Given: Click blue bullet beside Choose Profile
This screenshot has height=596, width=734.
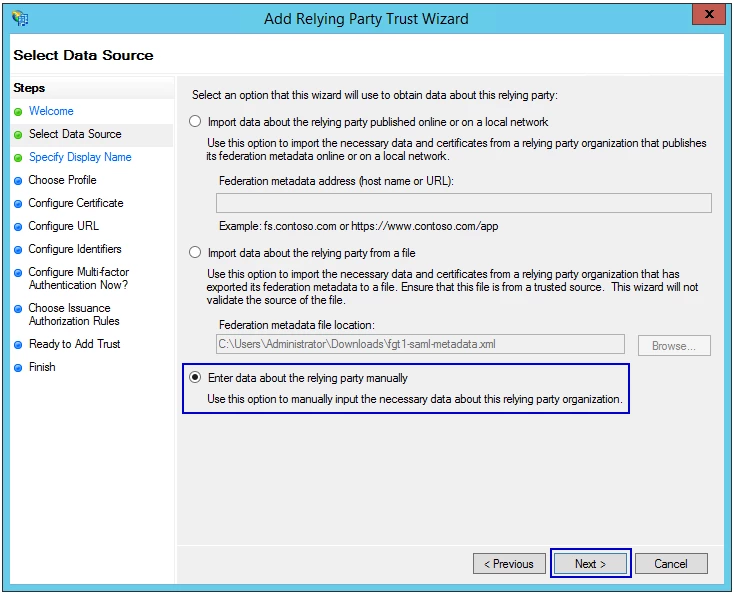Looking at the screenshot, I should tap(18, 181).
